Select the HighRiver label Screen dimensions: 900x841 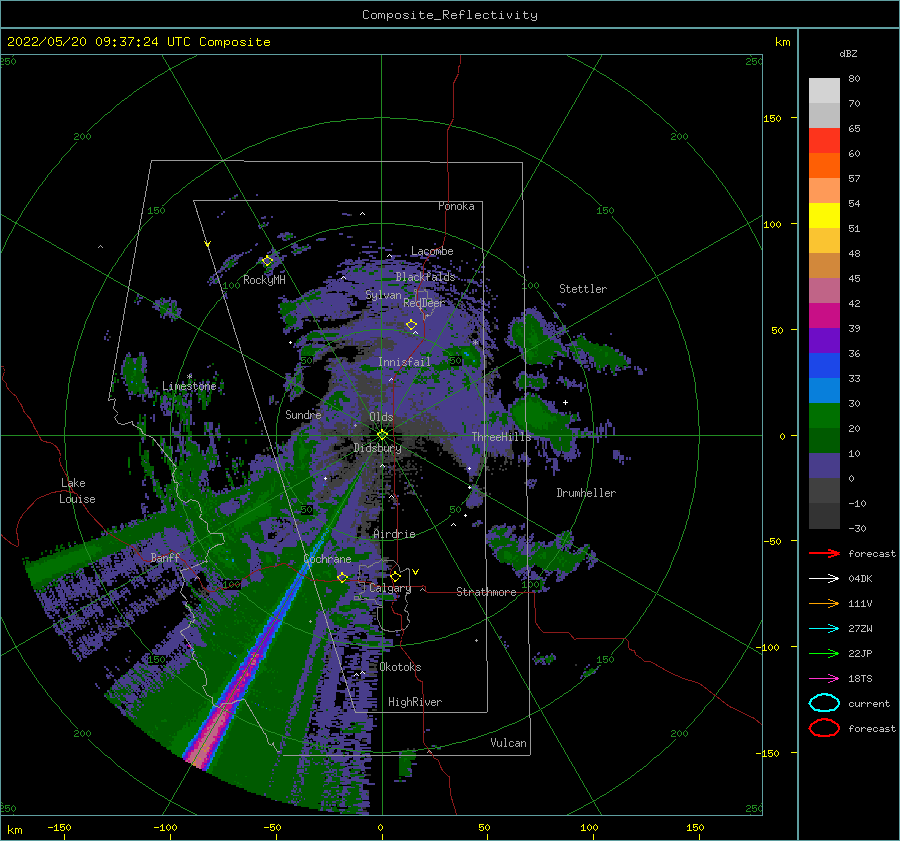pos(415,702)
